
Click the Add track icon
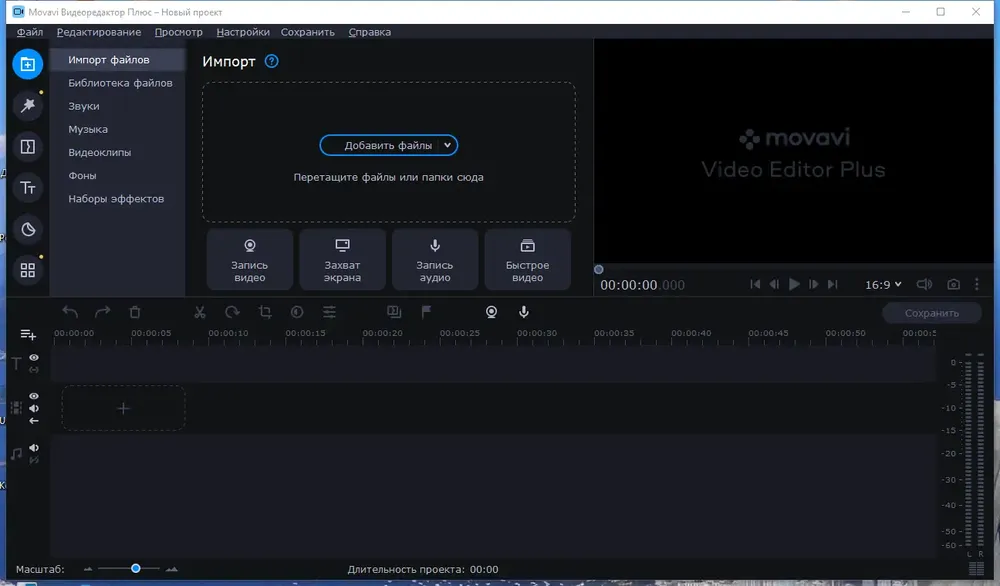tap(28, 334)
